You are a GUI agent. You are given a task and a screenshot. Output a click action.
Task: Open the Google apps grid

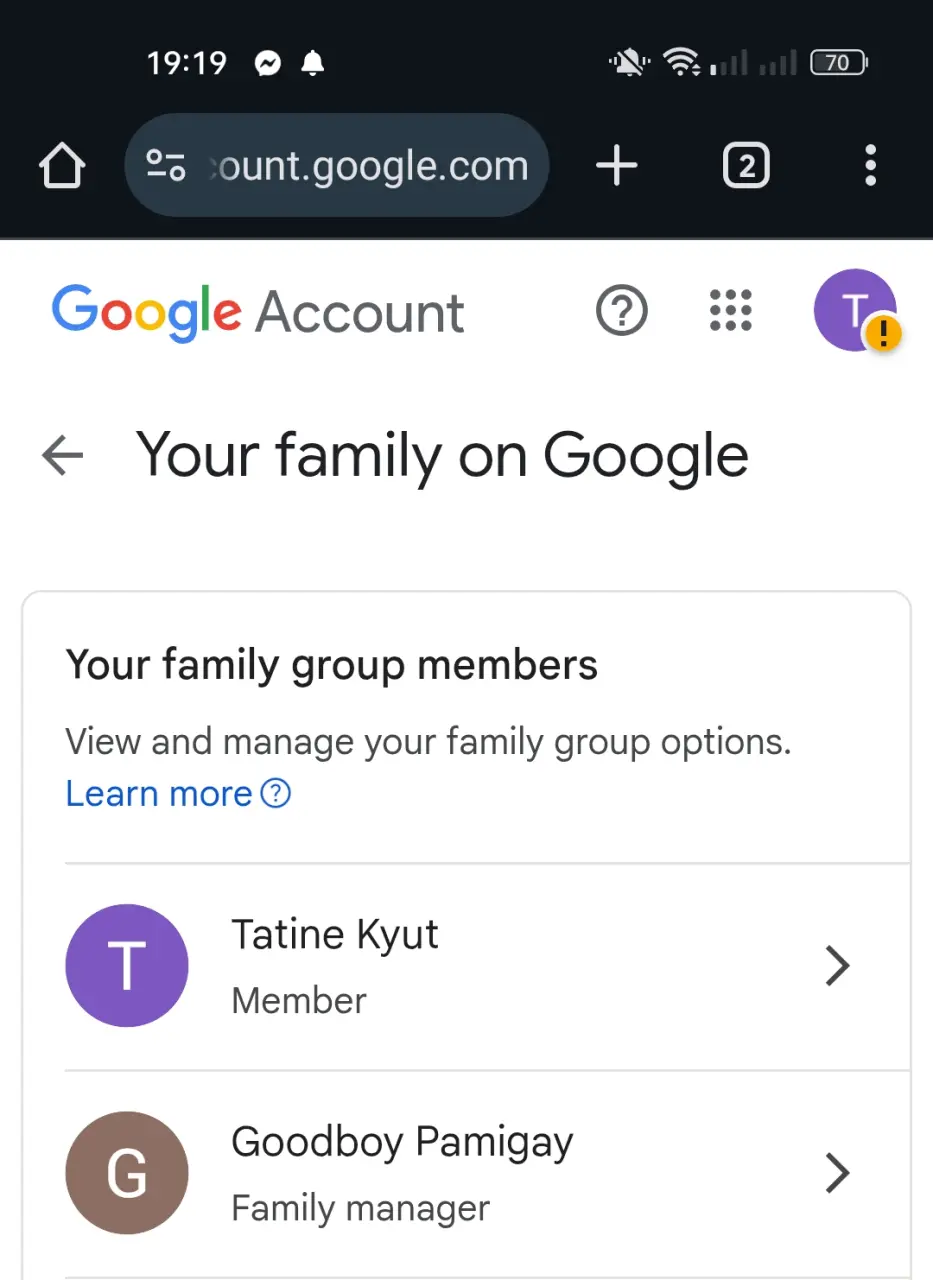(731, 311)
